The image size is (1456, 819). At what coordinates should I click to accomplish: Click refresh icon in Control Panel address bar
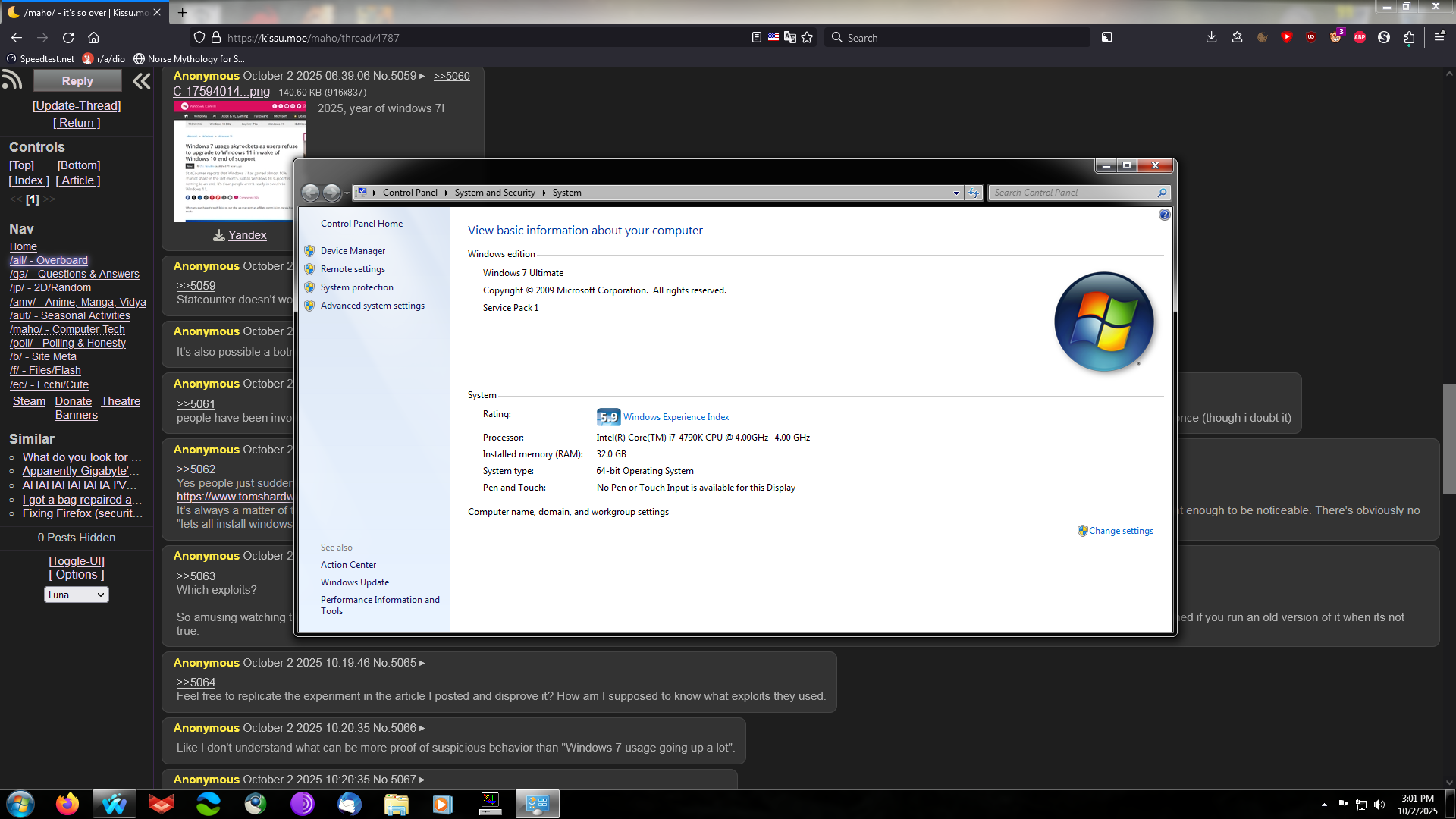click(x=974, y=193)
